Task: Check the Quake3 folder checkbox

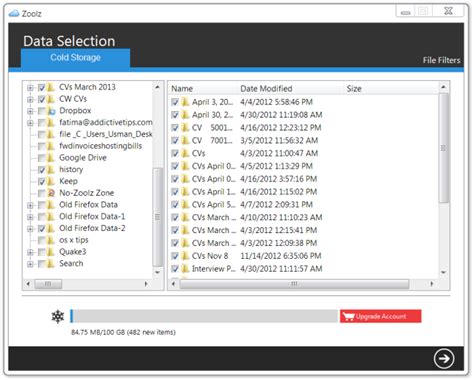Action: [x=42, y=252]
